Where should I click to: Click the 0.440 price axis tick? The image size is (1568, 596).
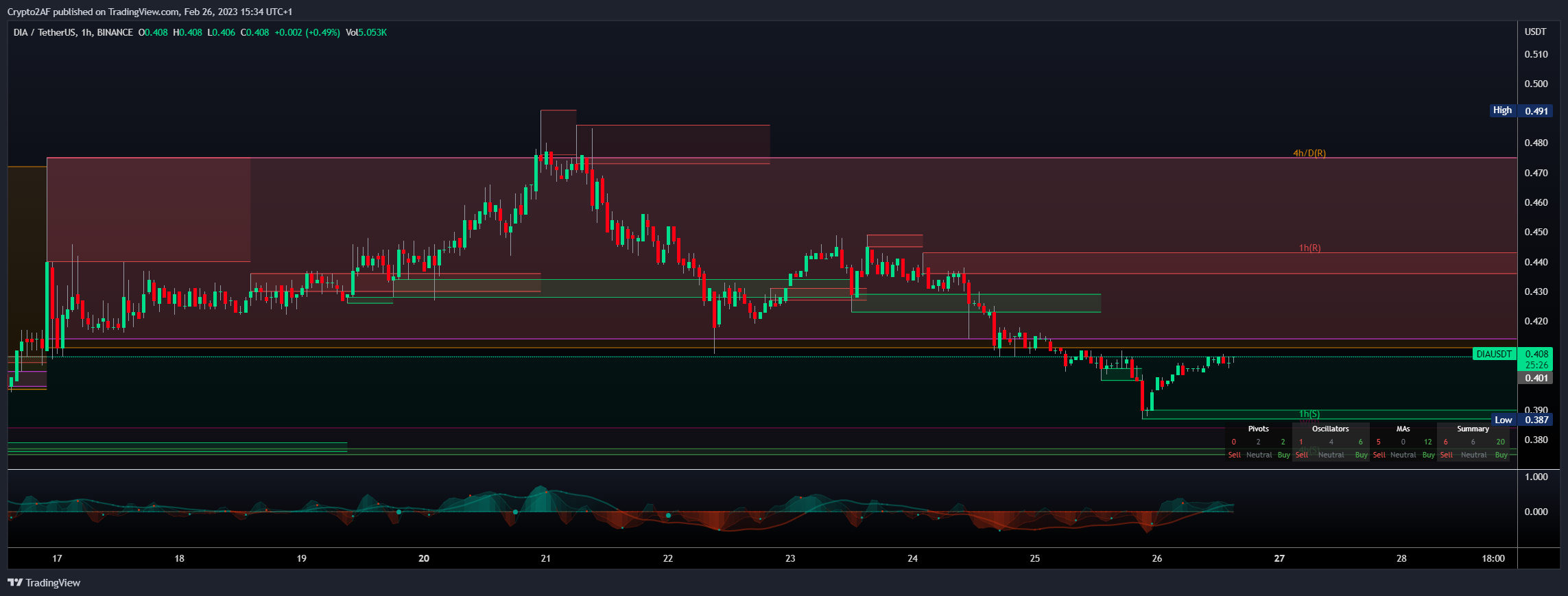click(1536, 262)
